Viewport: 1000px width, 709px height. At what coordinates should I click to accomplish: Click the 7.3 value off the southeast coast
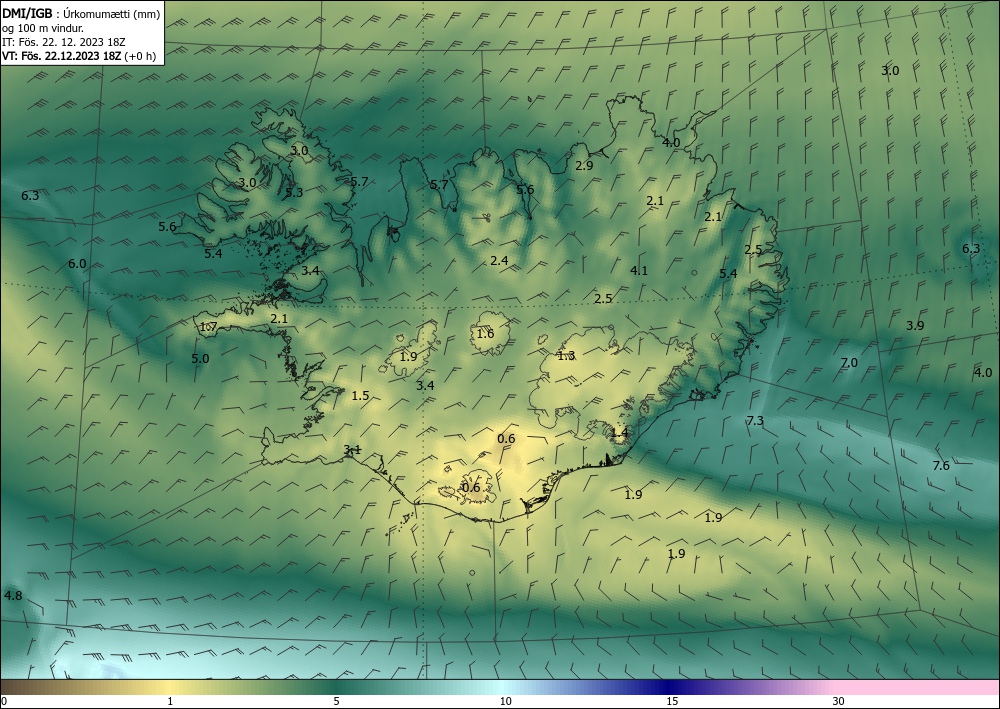[x=755, y=421]
